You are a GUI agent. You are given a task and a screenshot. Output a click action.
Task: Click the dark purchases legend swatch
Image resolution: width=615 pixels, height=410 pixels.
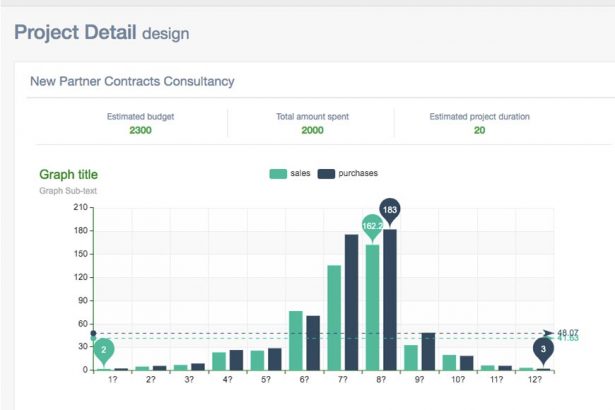coord(326,174)
